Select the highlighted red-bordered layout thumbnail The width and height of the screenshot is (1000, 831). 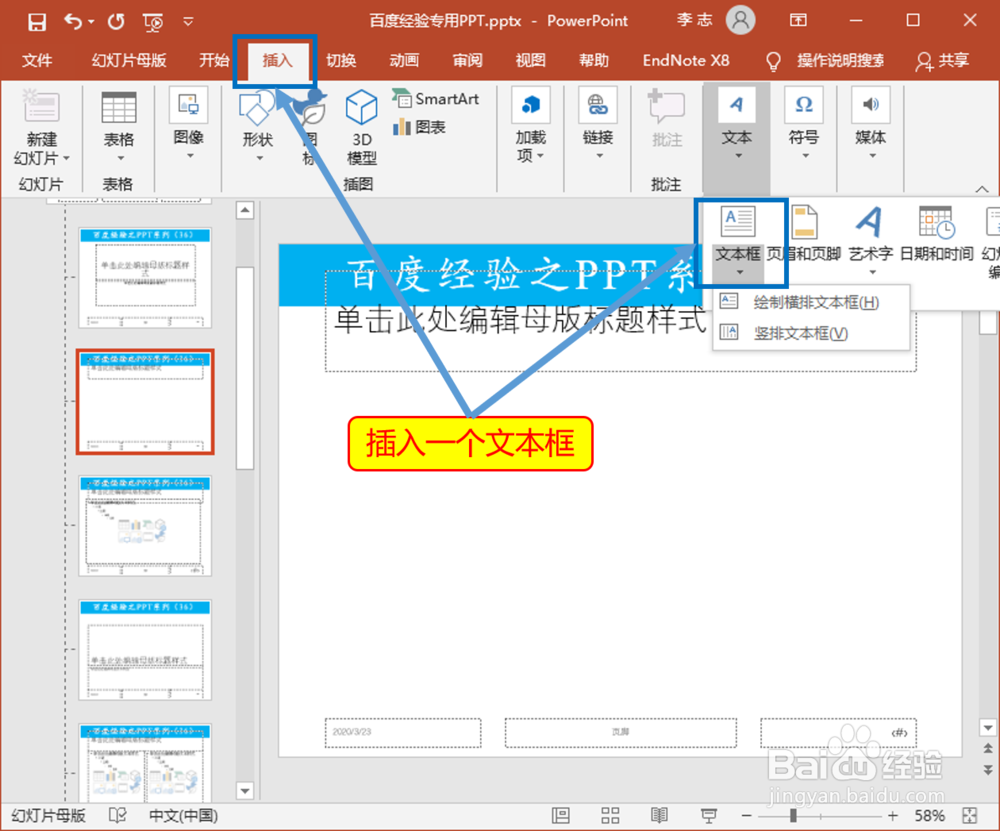(145, 402)
